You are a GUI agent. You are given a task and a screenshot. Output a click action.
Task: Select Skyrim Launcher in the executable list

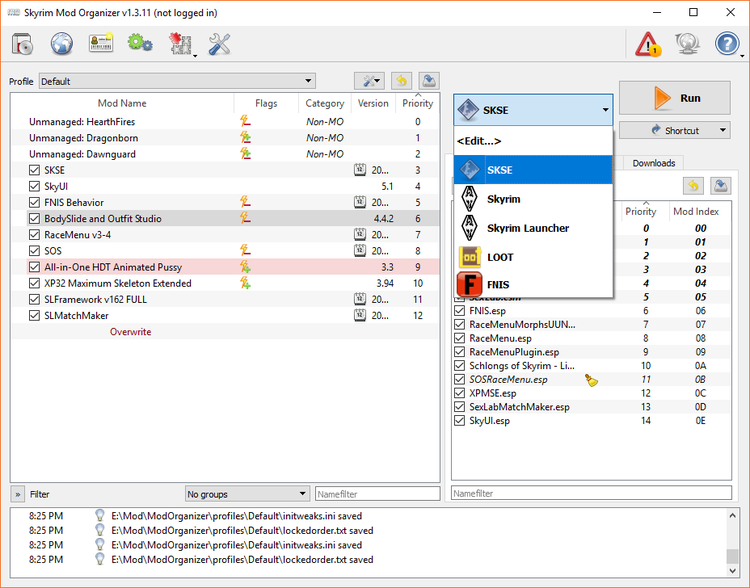(x=533, y=228)
